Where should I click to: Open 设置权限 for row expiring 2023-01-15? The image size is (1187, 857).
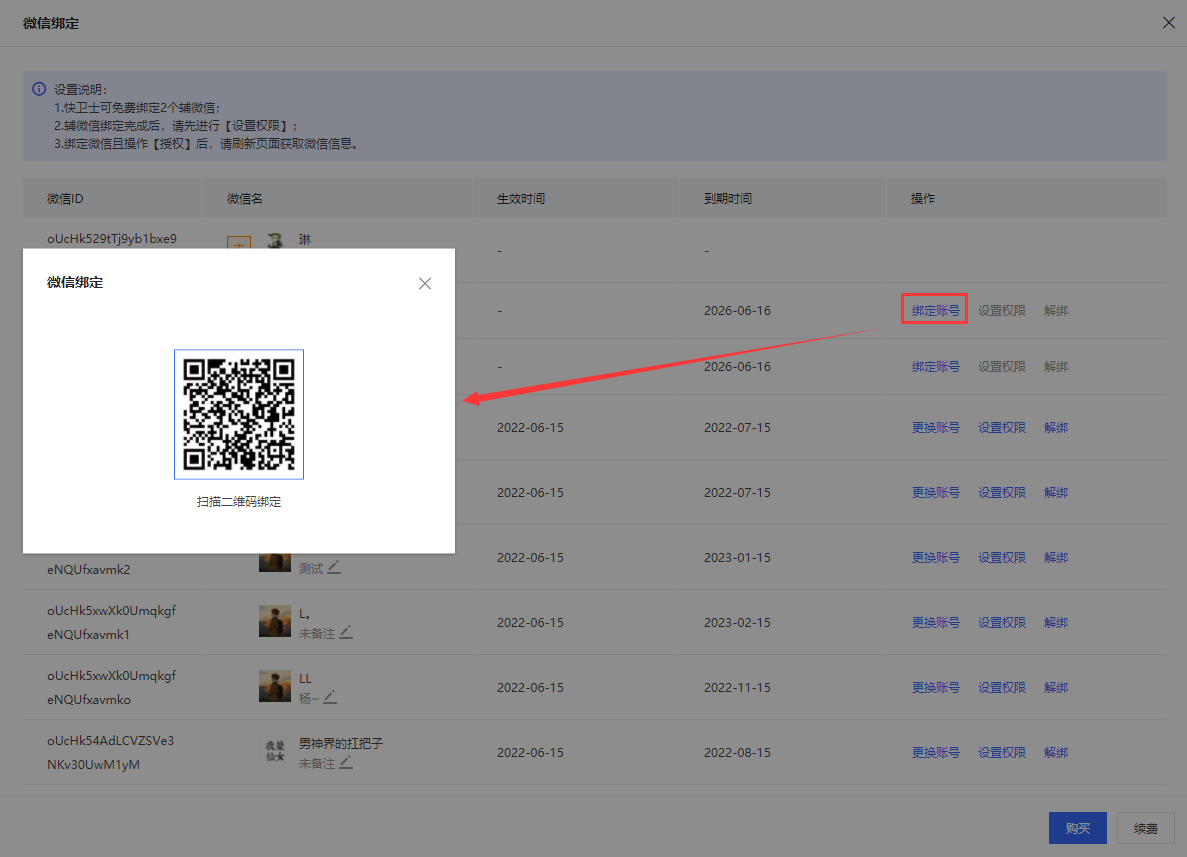(x=1002, y=557)
